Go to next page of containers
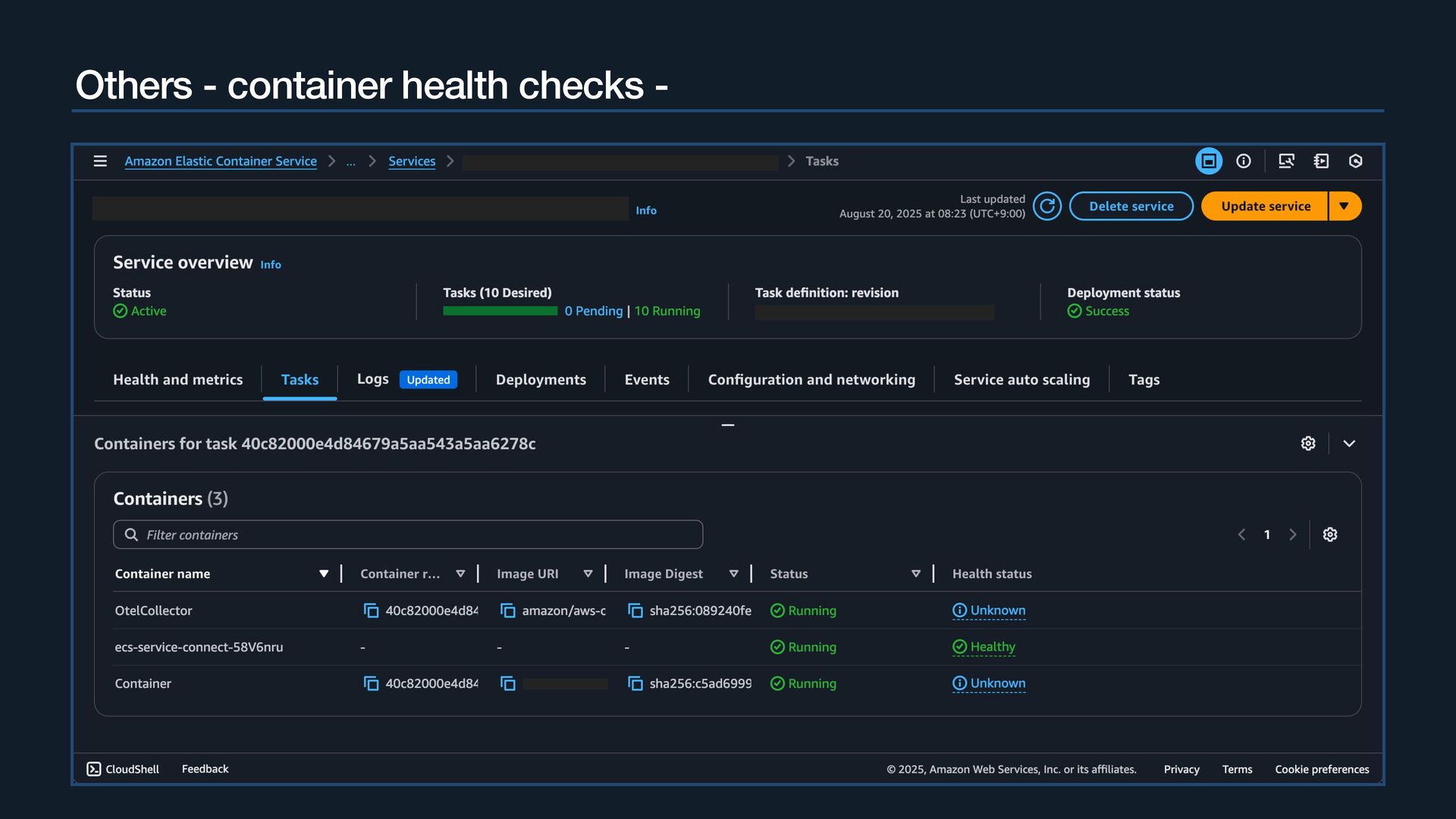This screenshot has height=819, width=1456. [x=1293, y=535]
